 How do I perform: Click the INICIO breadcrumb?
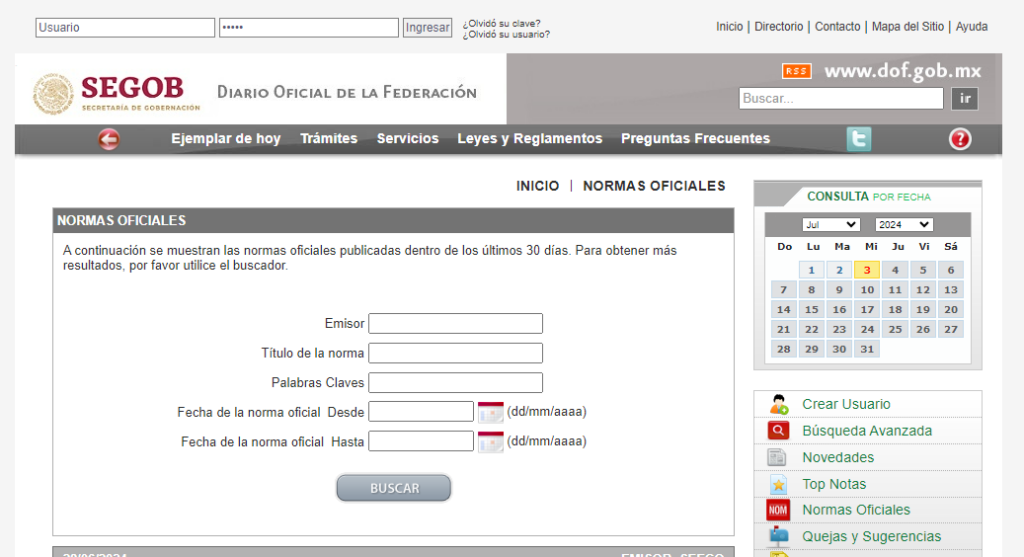tap(537, 186)
